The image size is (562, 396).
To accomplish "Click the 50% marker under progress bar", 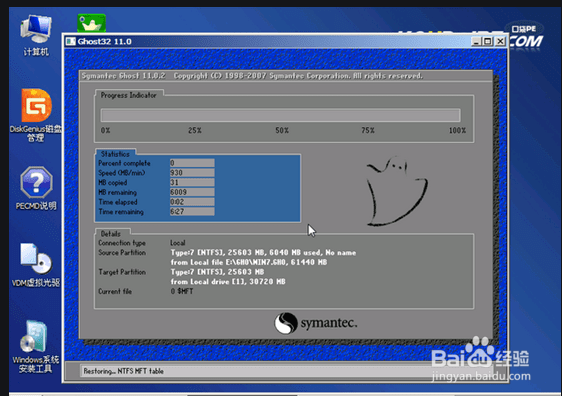I will point(282,130).
